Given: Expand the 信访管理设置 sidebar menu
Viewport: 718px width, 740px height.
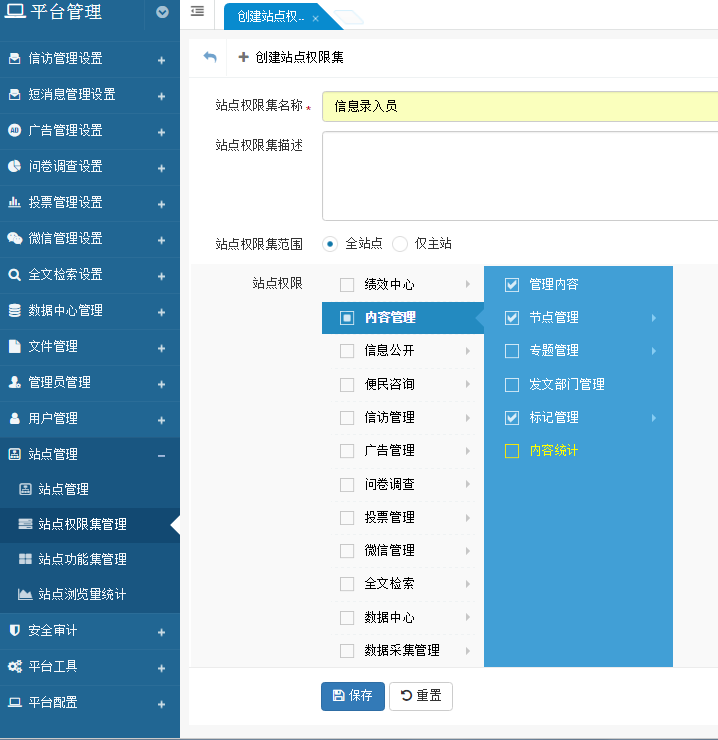Looking at the screenshot, I should click(161, 59).
